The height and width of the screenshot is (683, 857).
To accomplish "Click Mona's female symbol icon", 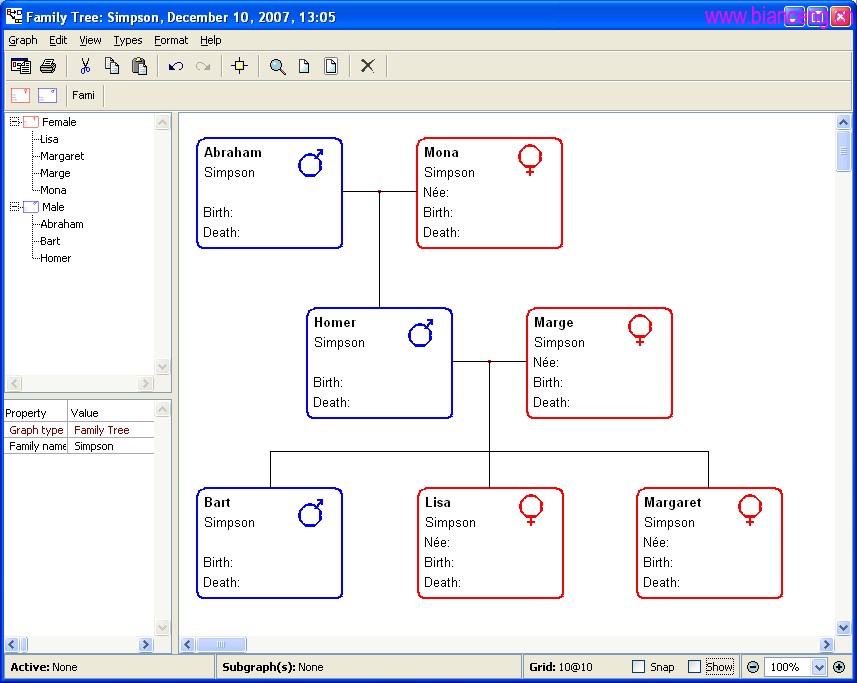I will pyautogui.click(x=530, y=160).
